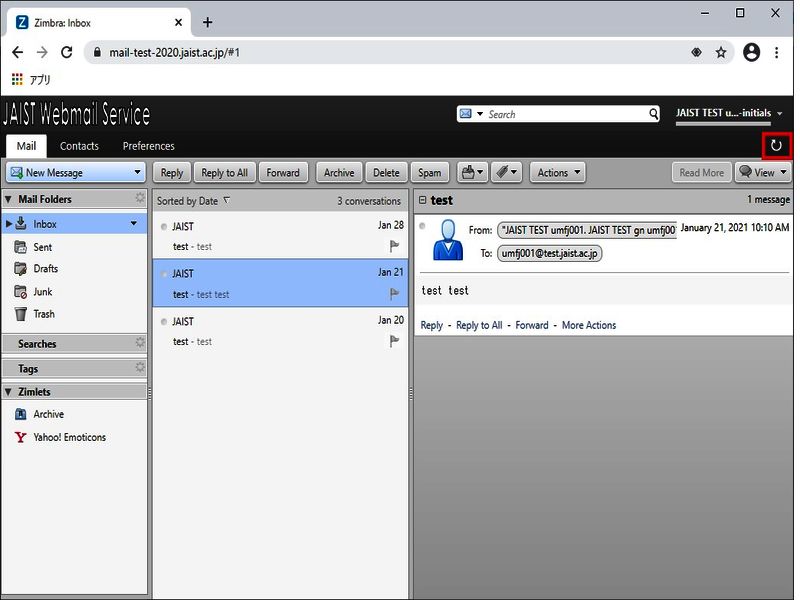Switch to the Contacts tab
This screenshot has width=800, height=600.
tap(79, 146)
